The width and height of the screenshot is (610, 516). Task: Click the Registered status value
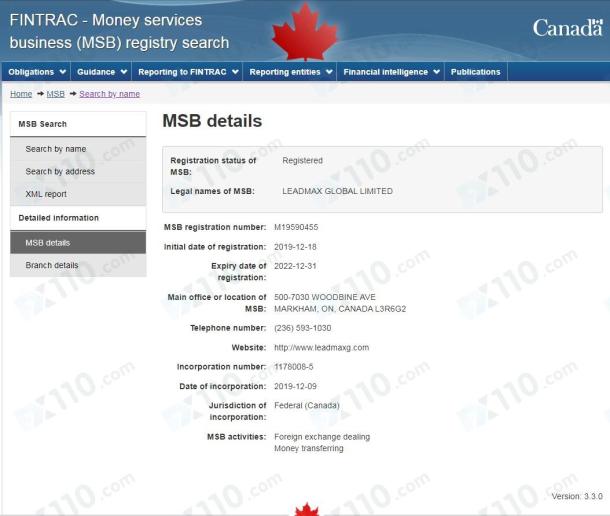pos(302,160)
